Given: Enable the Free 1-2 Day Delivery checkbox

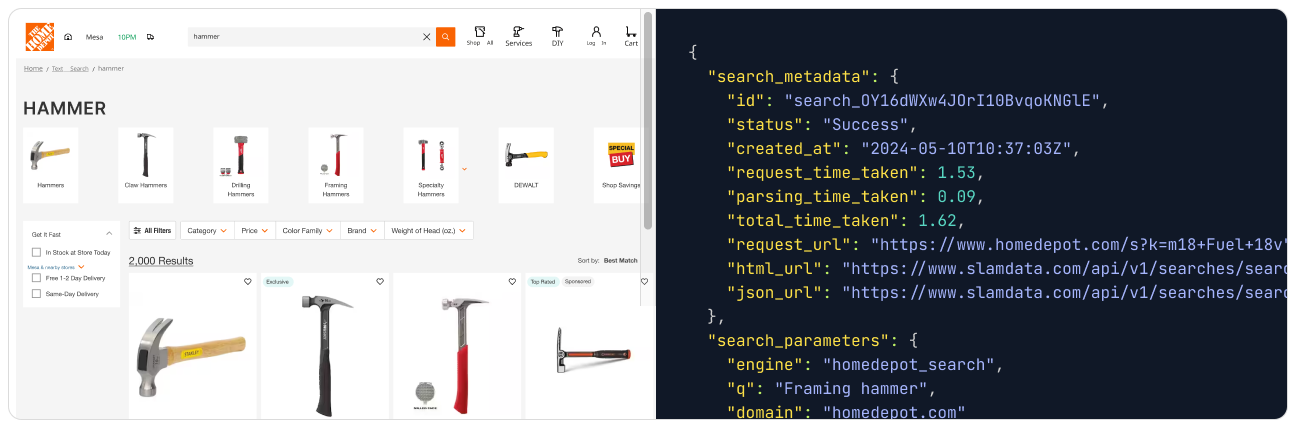Looking at the screenshot, I should click(x=37, y=278).
